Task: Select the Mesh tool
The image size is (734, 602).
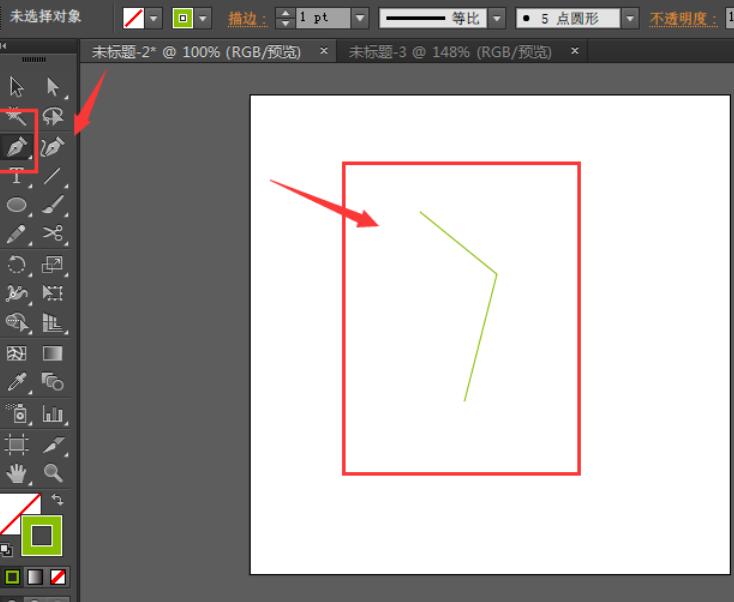Action: click(16, 353)
